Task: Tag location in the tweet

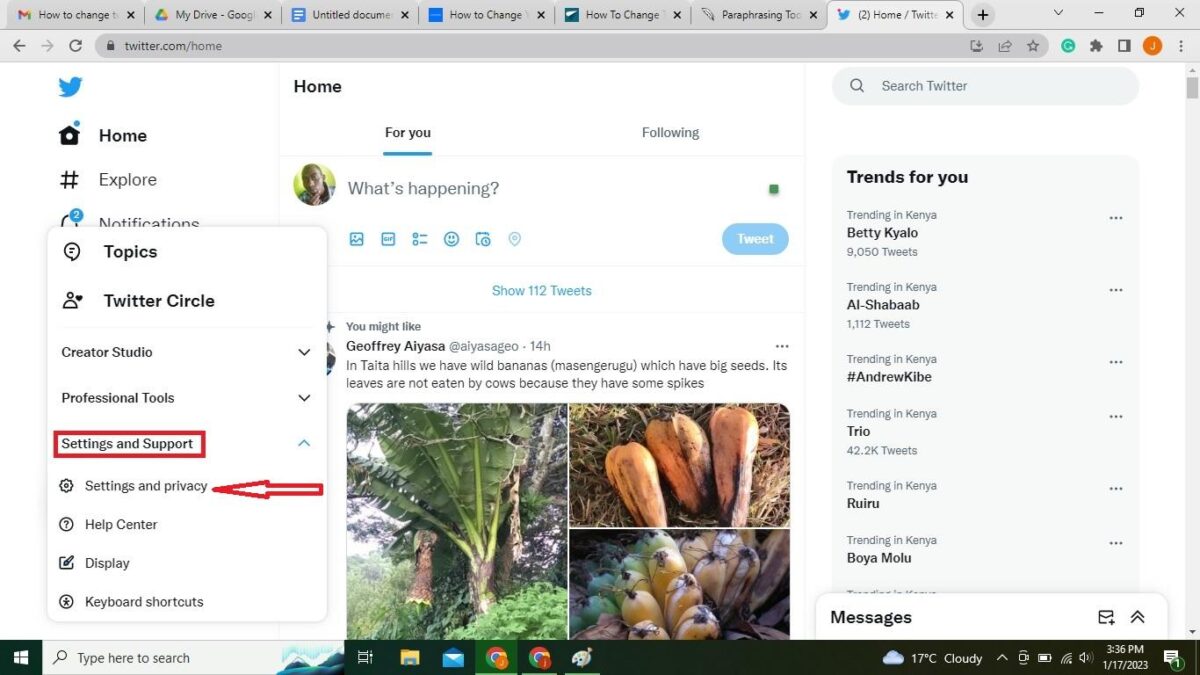Action: [x=515, y=239]
